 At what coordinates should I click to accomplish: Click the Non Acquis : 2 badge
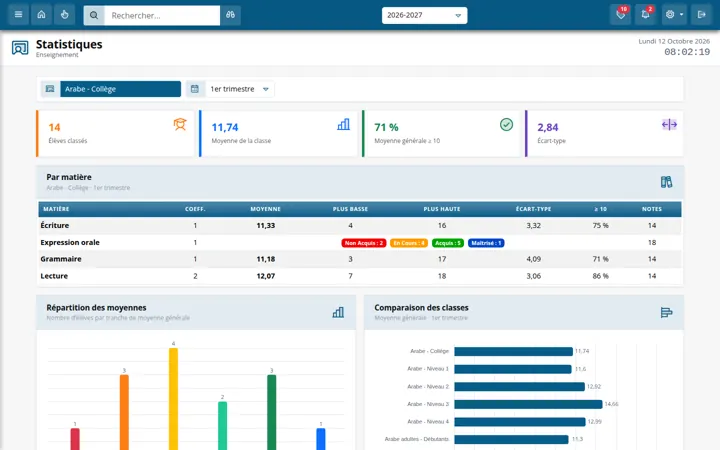click(364, 243)
